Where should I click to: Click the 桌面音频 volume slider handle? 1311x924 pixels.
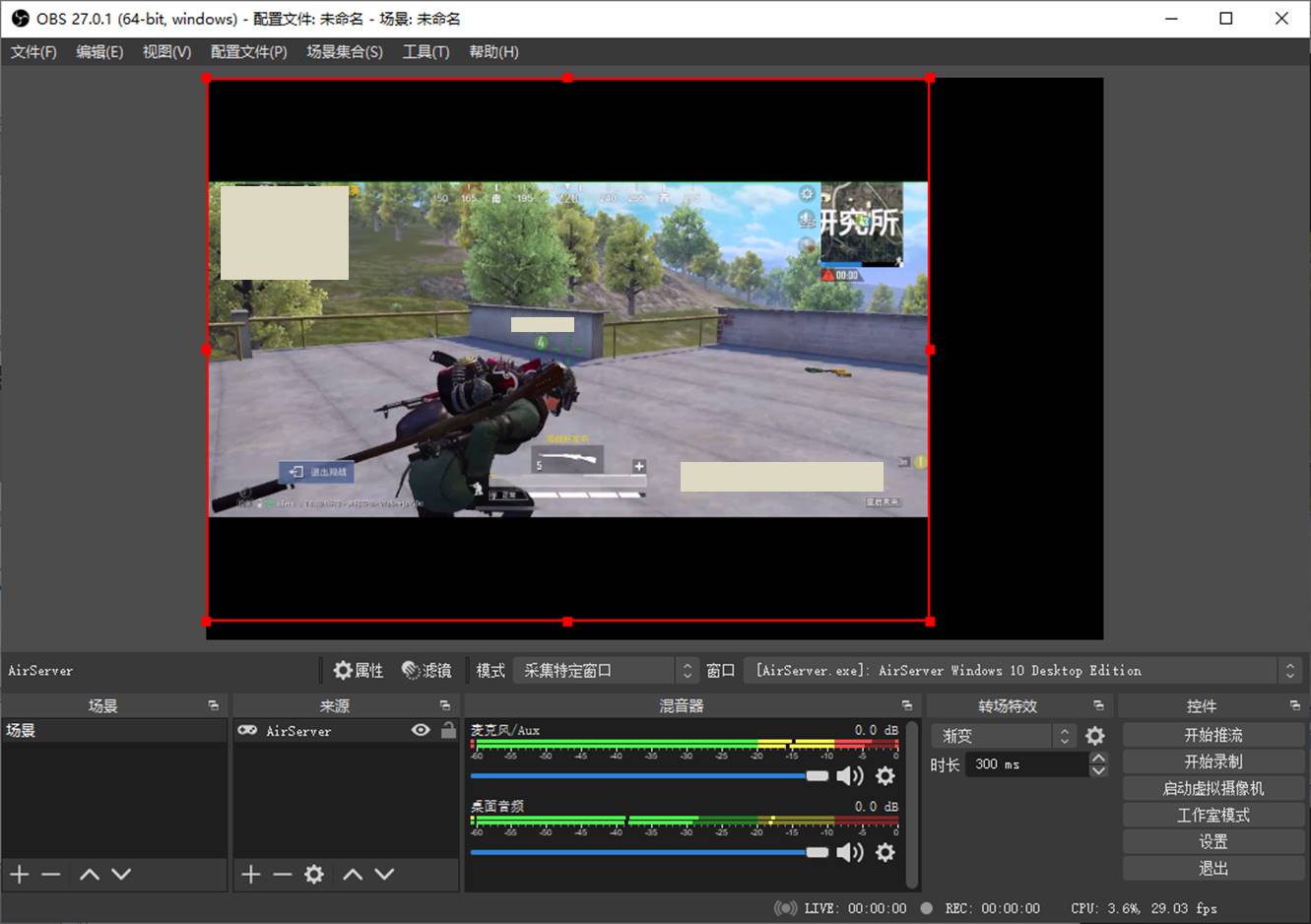818,852
